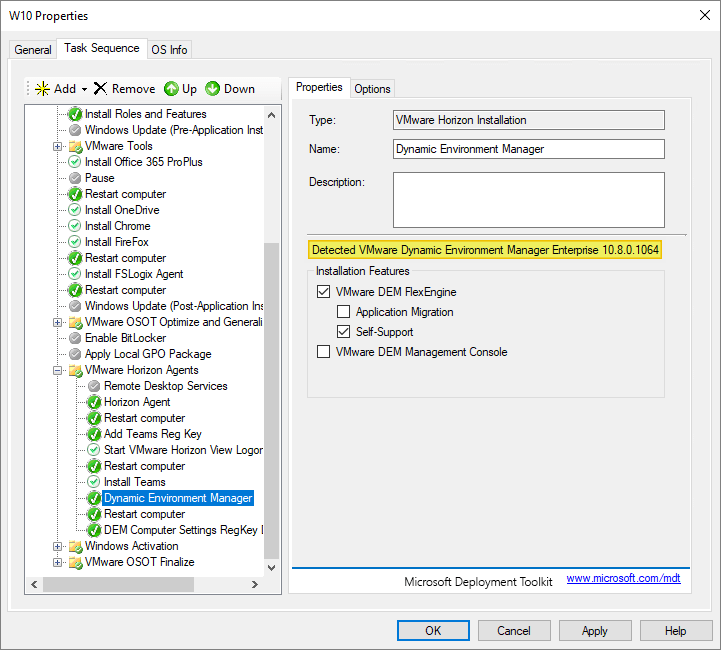
Task: Enable the Application Migration checkbox
Action: tap(343, 312)
